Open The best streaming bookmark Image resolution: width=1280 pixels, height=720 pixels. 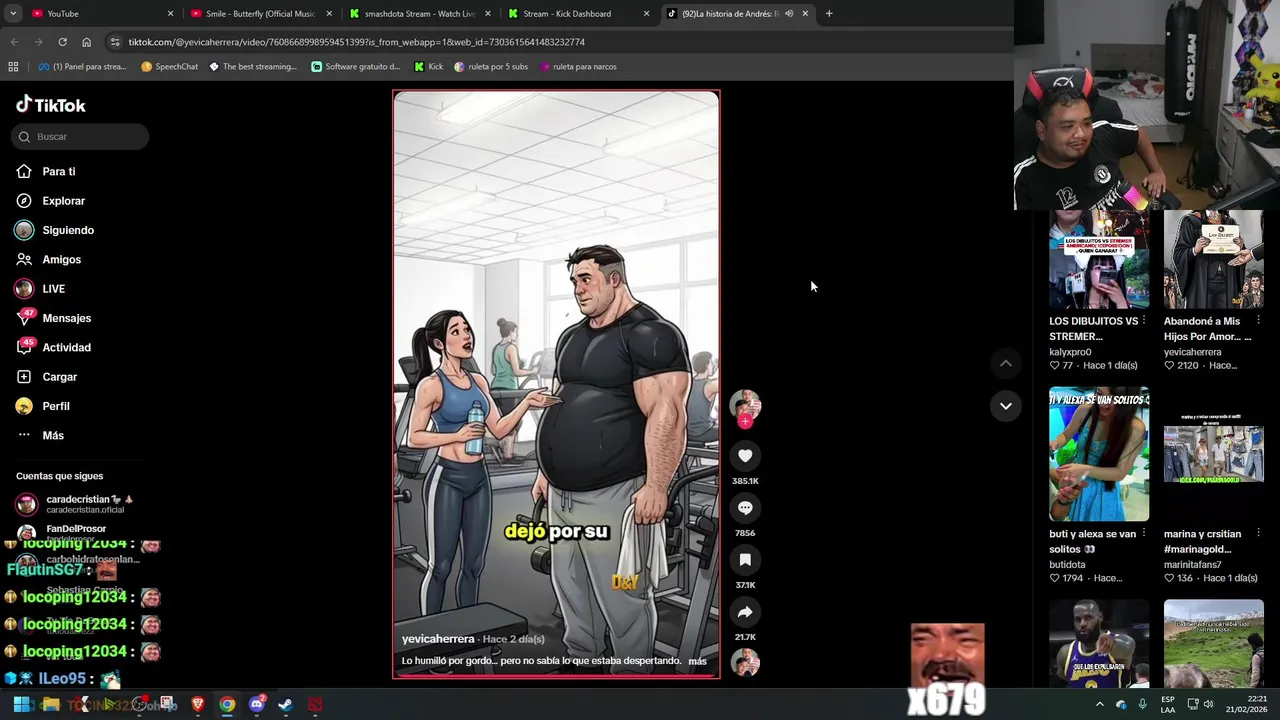pyautogui.click(x=253, y=67)
